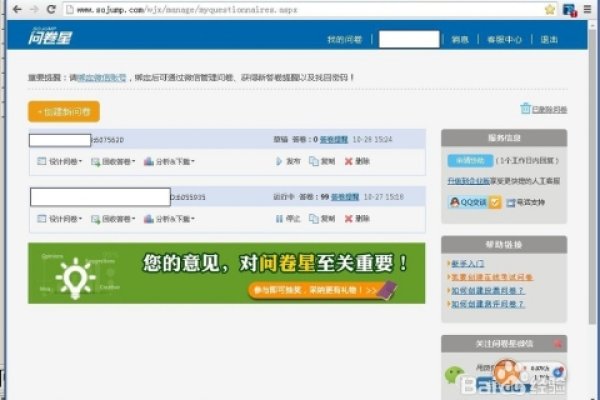This screenshot has width=600, height=400.
Task: Click the 10-28 15:24 timestamp text
Action: point(372,139)
